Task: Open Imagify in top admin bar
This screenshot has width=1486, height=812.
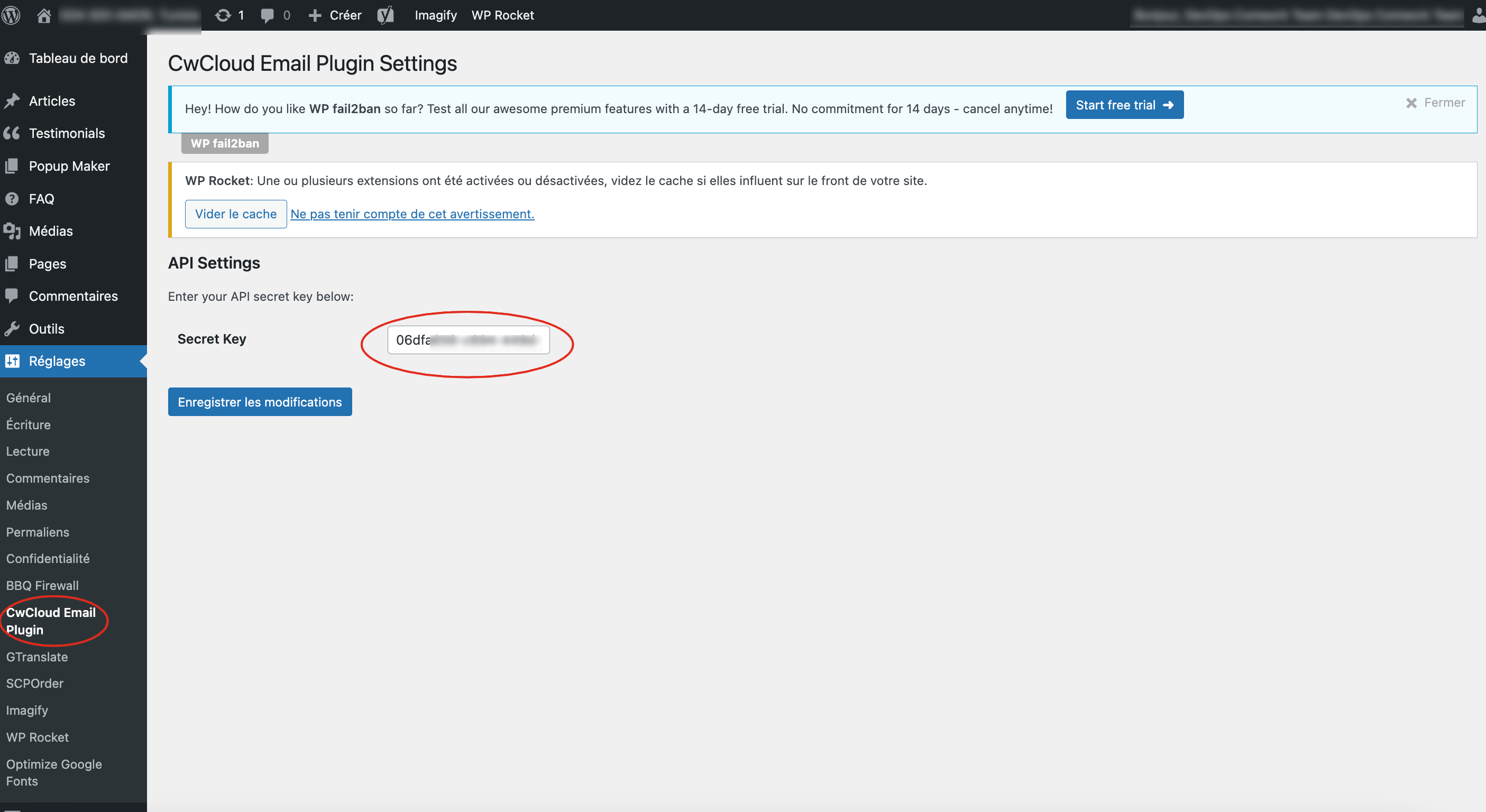Action: (x=435, y=15)
